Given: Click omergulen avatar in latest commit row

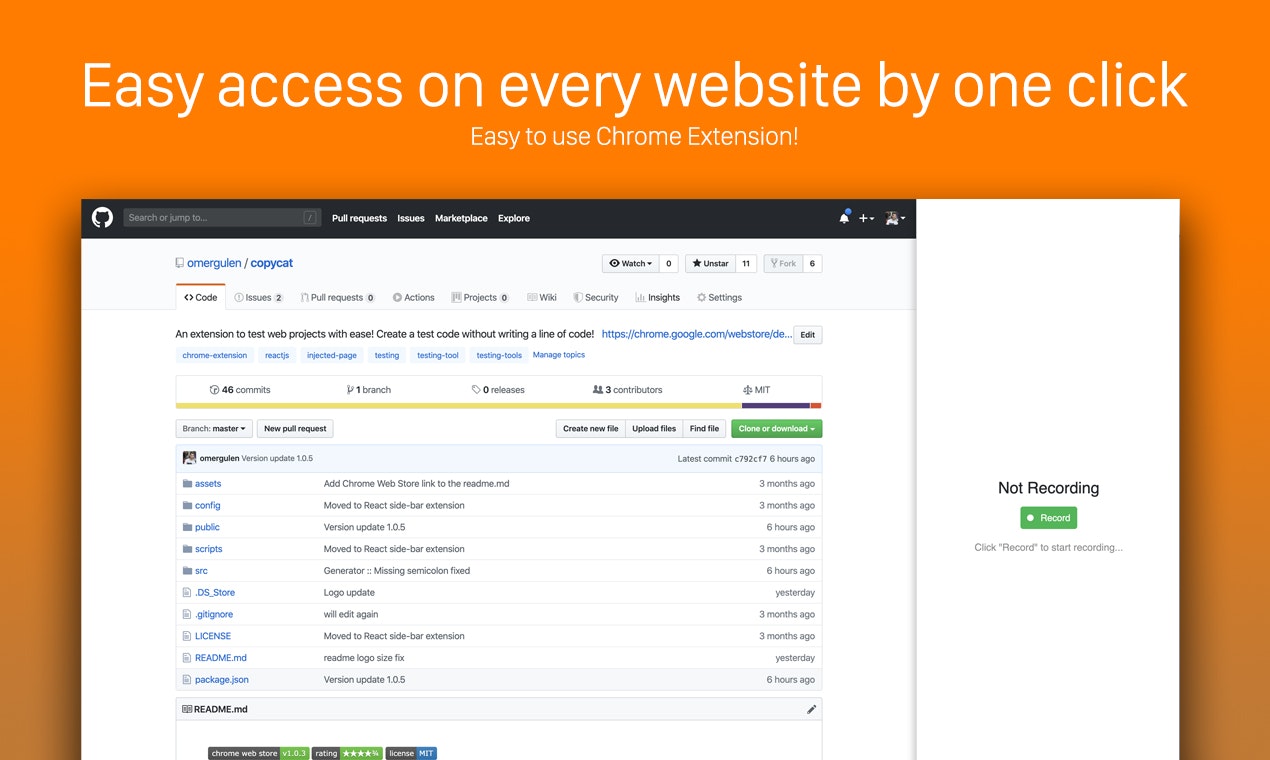Looking at the screenshot, I should (189, 458).
